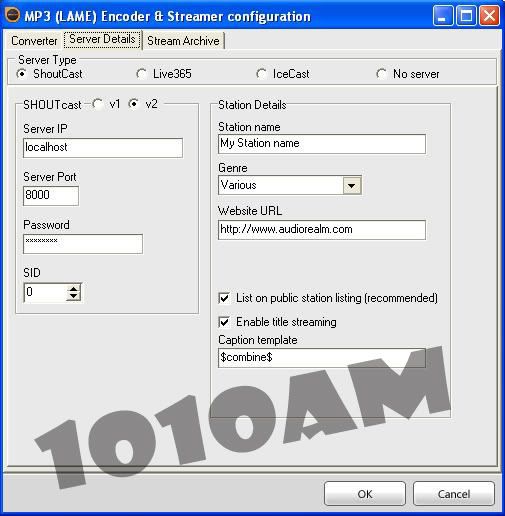
Task: Click the Caption template text box
Action: (322, 358)
